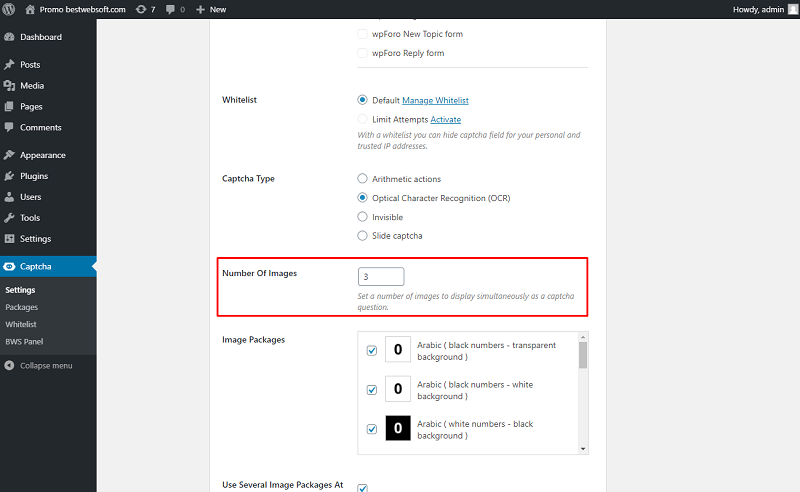Select the Limit Attempts radio button
Viewport: 800px width, 492px height.
(x=362, y=119)
